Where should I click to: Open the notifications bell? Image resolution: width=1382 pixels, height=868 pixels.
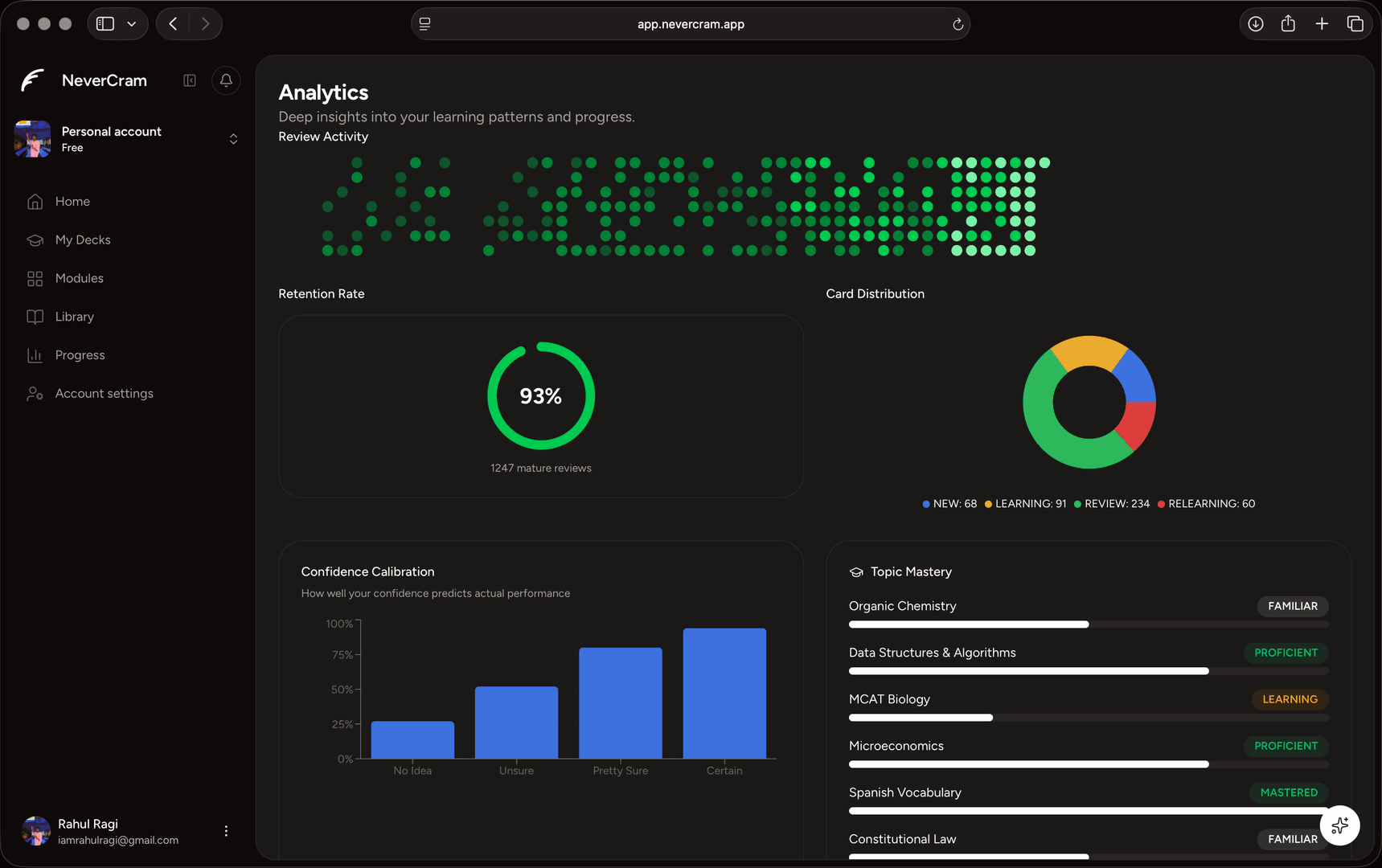226,80
